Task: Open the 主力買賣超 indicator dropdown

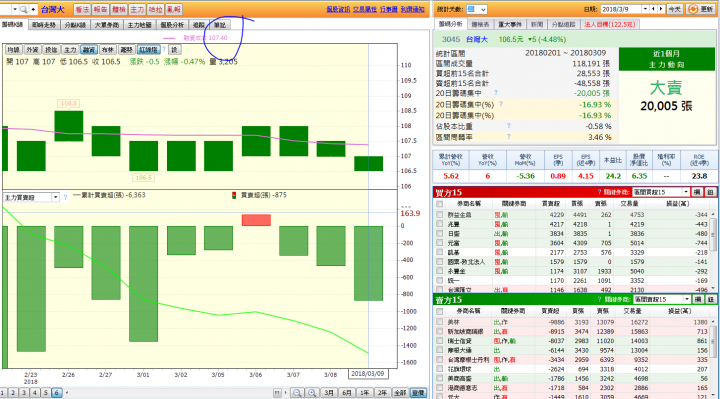Action: [x=55, y=197]
